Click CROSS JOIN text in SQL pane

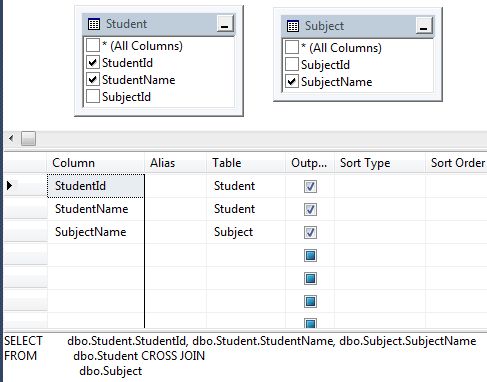pos(173,356)
